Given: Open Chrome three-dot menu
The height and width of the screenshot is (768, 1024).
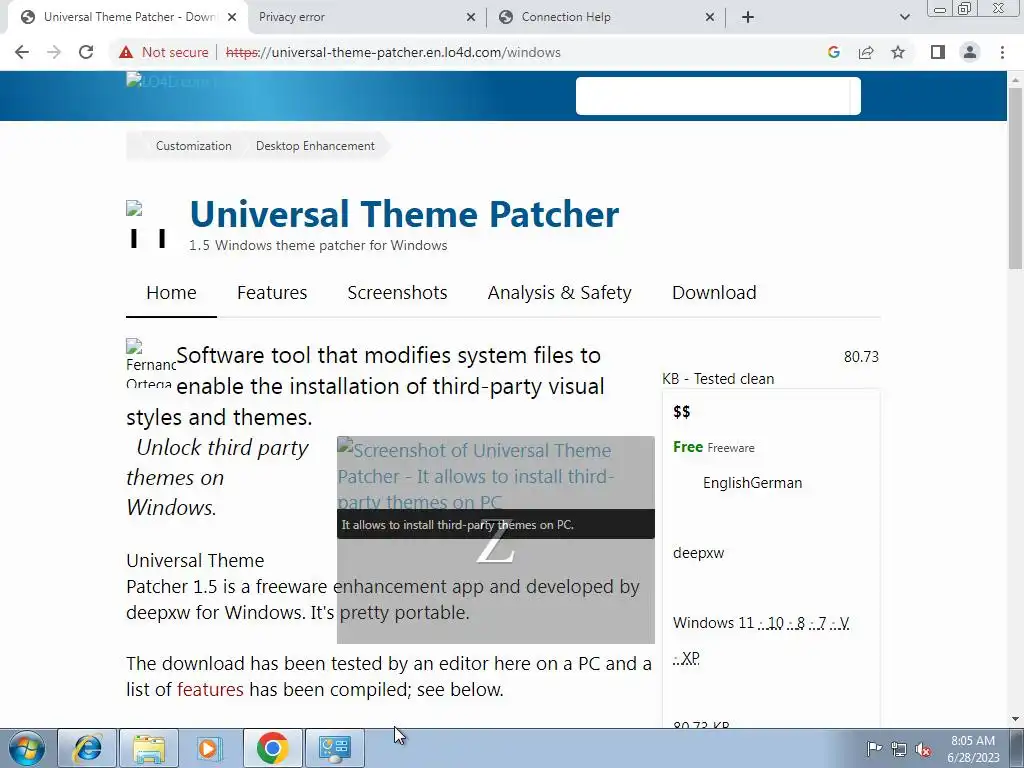Looking at the screenshot, I should tap(1002, 52).
